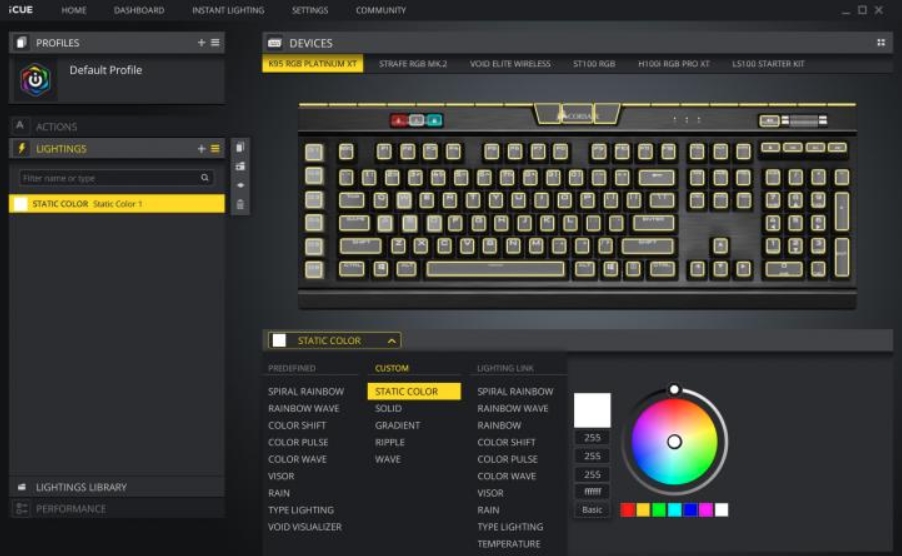Open the Community menu

[380, 10]
